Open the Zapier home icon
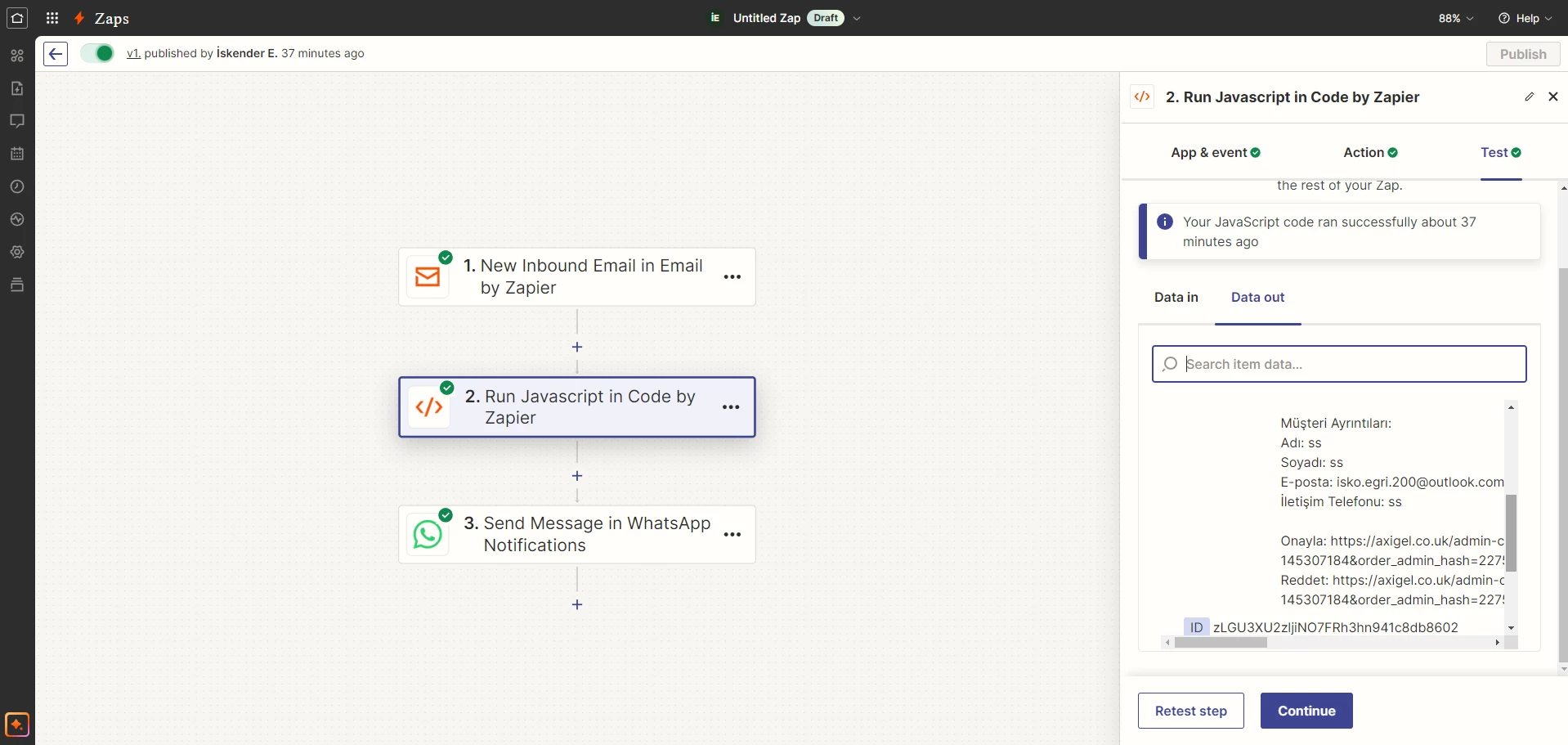This screenshot has width=1568, height=745. pos(17,17)
